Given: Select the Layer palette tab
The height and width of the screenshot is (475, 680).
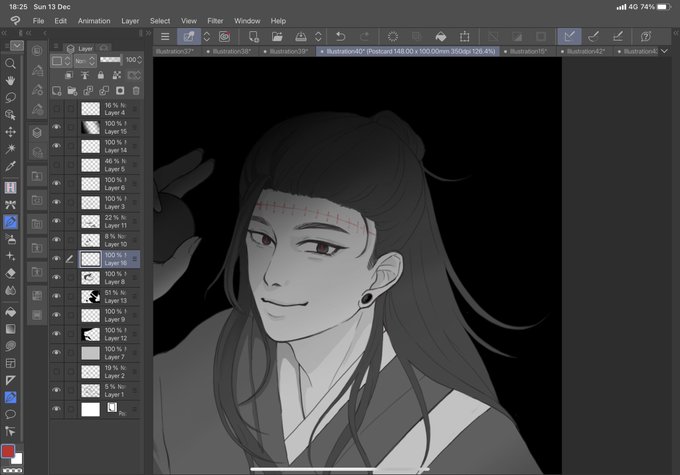Looking at the screenshot, I should point(81,49).
